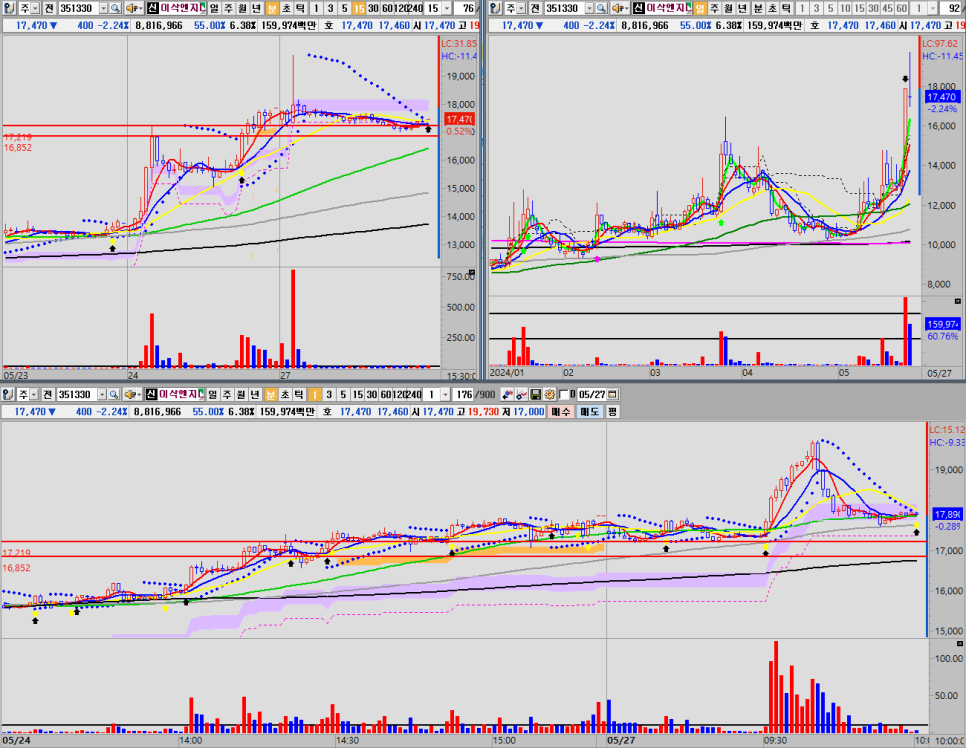The width and height of the screenshot is (966, 748).
Task: Click the stock search magnifier in top-right chart
Action: (x=601, y=8)
